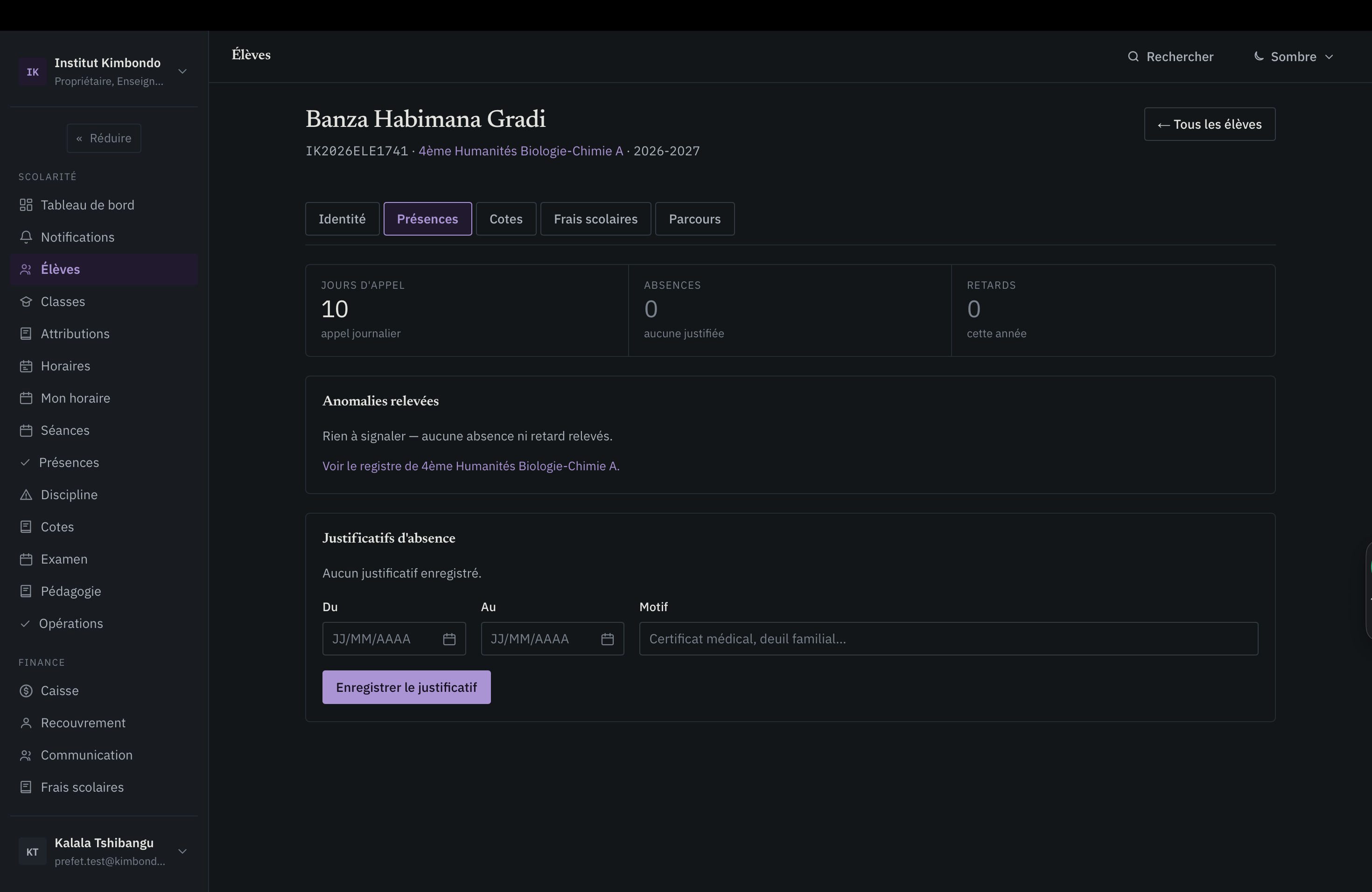The height and width of the screenshot is (892, 1372).
Task: Click student ID IK2026ELE1741
Action: (x=357, y=151)
